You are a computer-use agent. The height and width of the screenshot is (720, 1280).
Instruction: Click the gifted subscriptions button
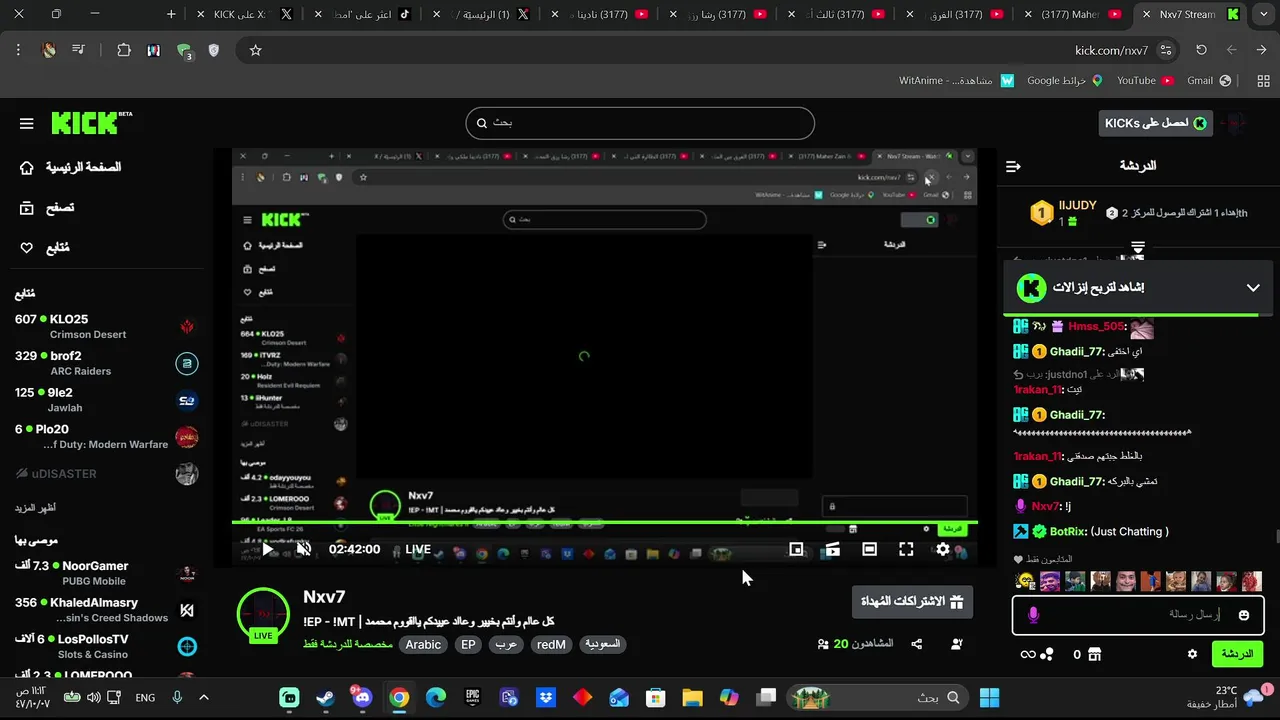tap(911, 602)
